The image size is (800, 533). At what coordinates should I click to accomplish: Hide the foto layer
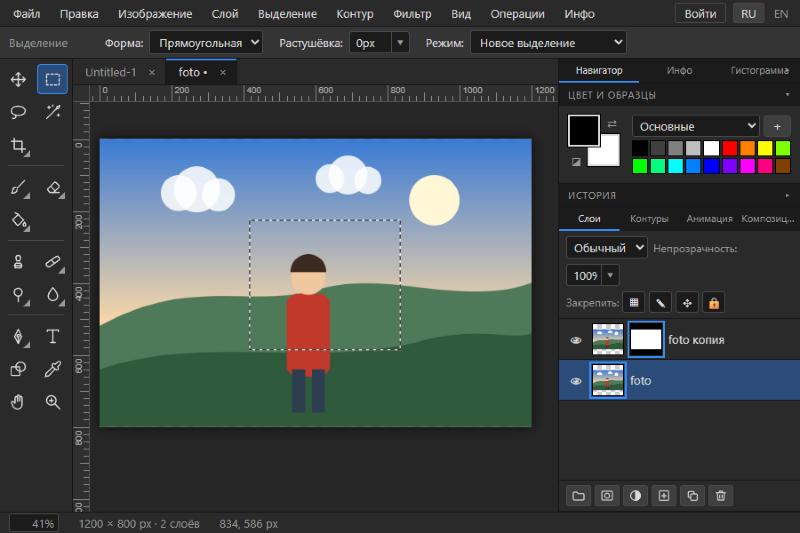coord(576,381)
